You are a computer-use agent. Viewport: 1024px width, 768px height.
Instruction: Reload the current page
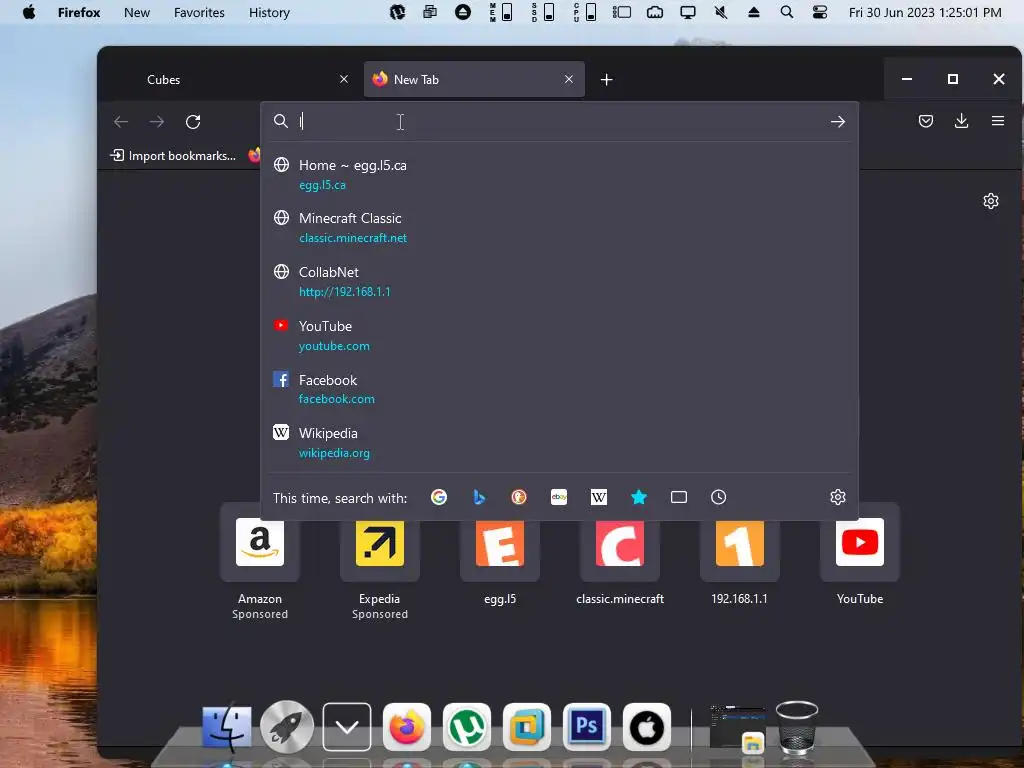click(x=193, y=121)
